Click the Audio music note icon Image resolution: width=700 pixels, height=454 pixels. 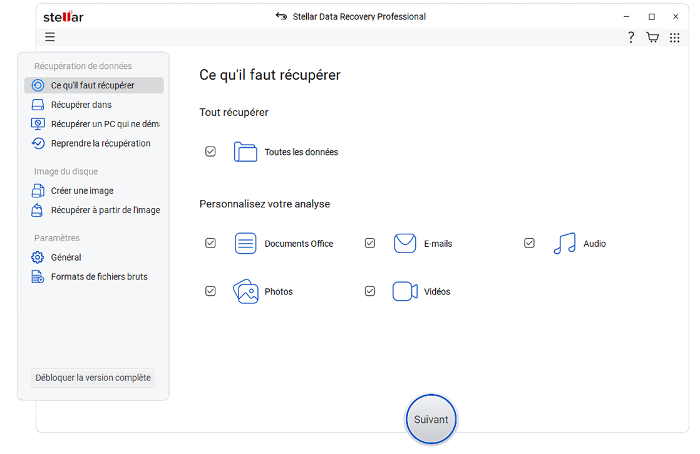(x=564, y=243)
